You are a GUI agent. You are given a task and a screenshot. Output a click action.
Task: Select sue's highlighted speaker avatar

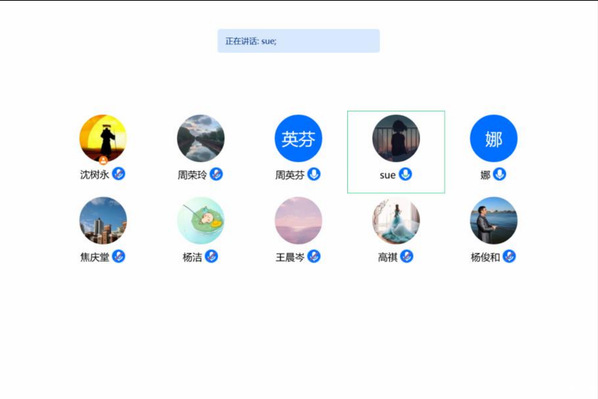tap(396, 138)
